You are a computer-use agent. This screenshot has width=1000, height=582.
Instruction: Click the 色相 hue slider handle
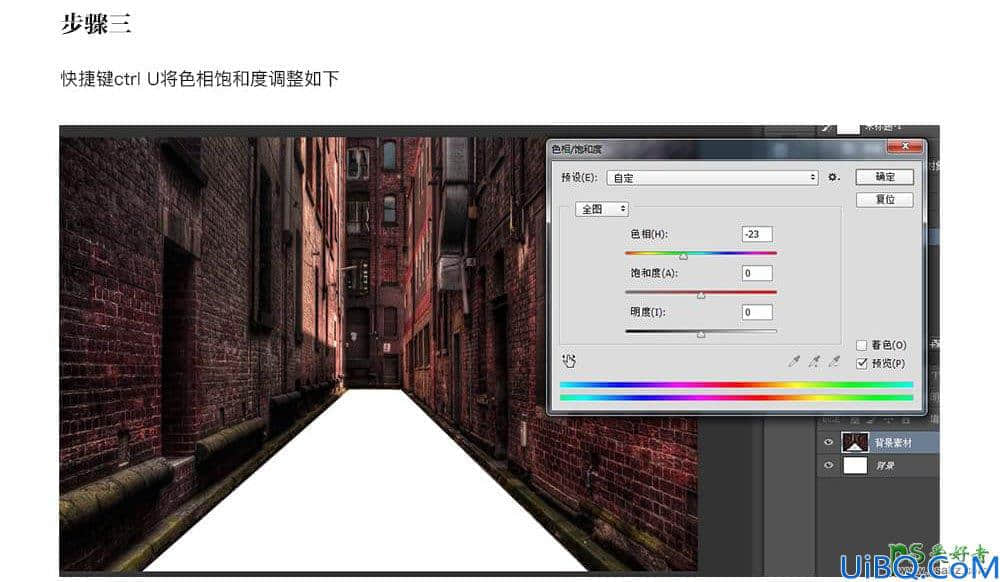(x=684, y=256)
